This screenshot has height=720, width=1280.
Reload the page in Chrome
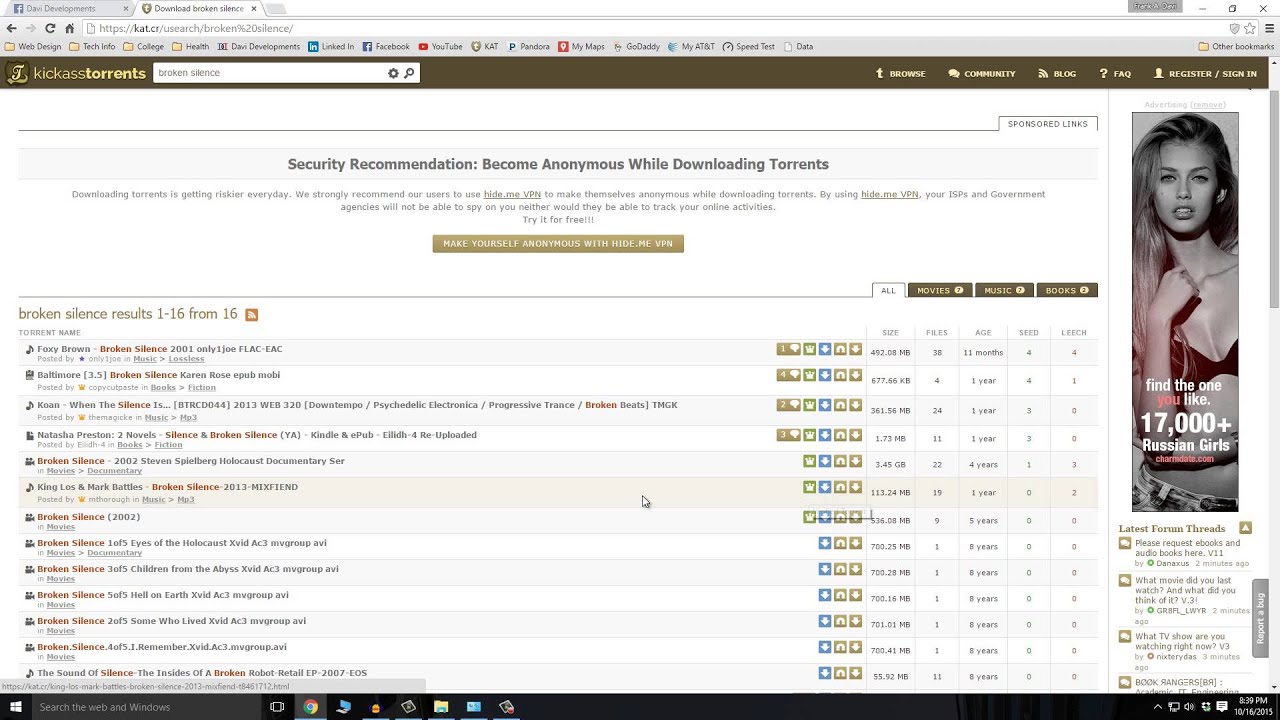[x=50, y=28]
